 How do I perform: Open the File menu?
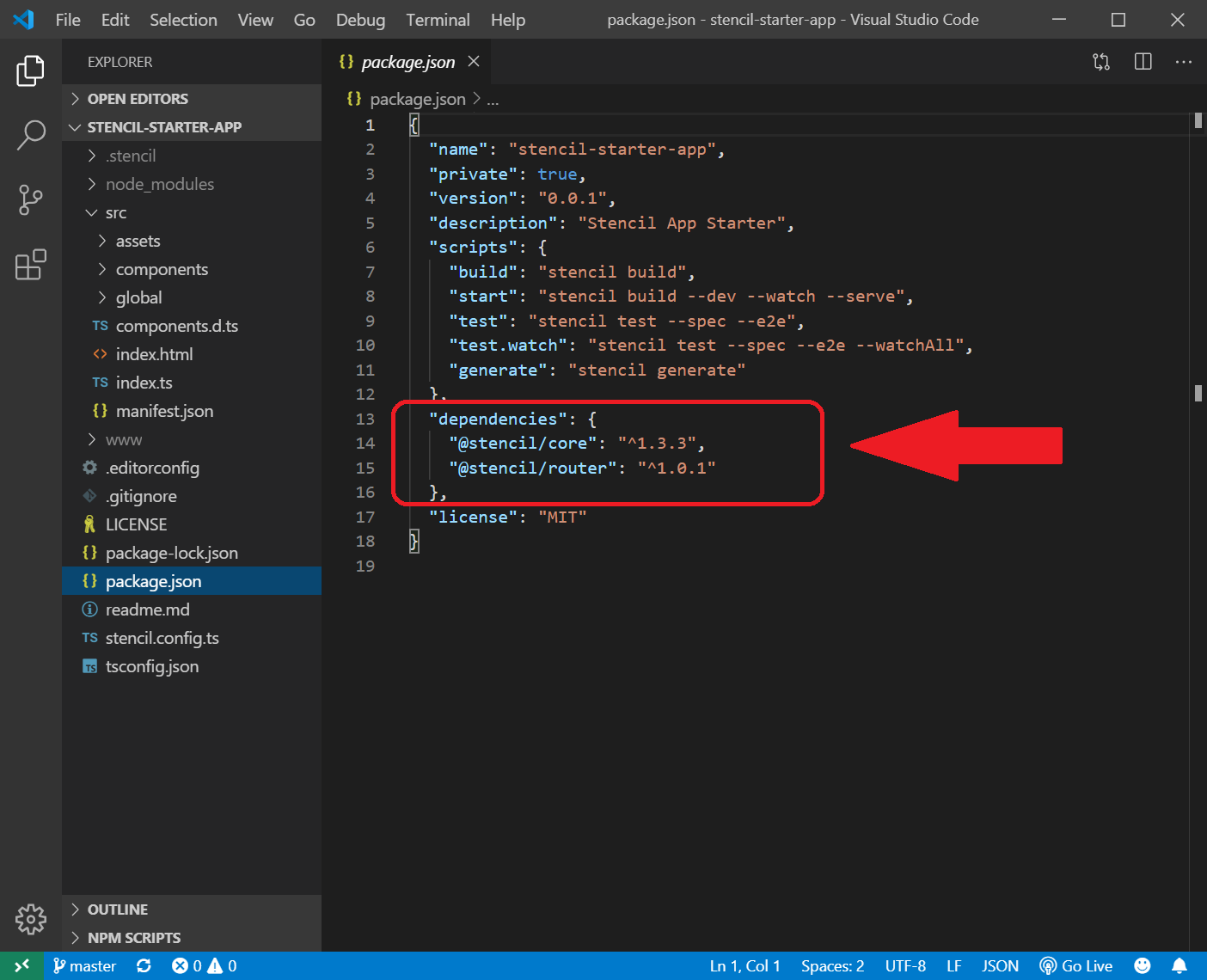pos(68,20)
